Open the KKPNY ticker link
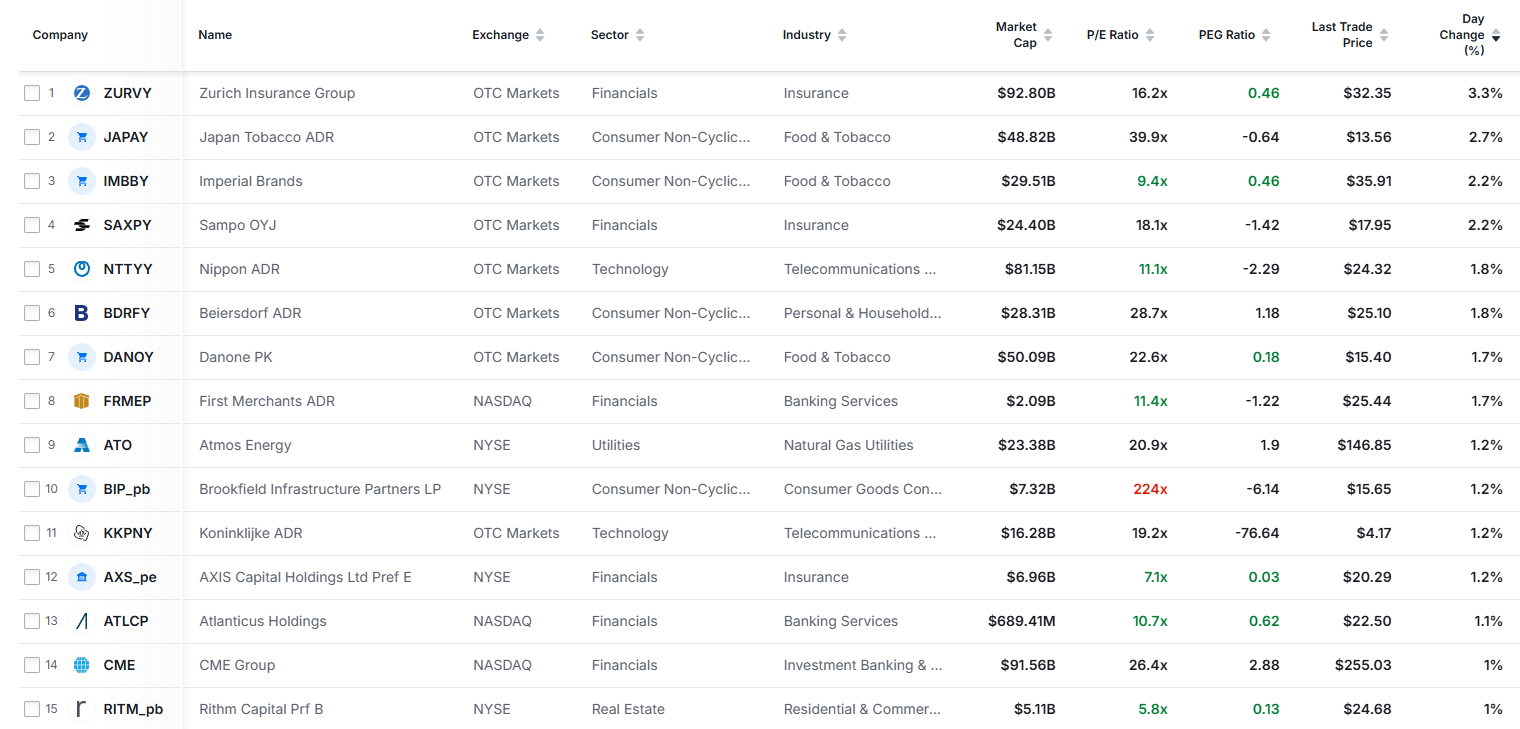Image resolution: width=1520 pixels, height=729 pixels. 128,533
